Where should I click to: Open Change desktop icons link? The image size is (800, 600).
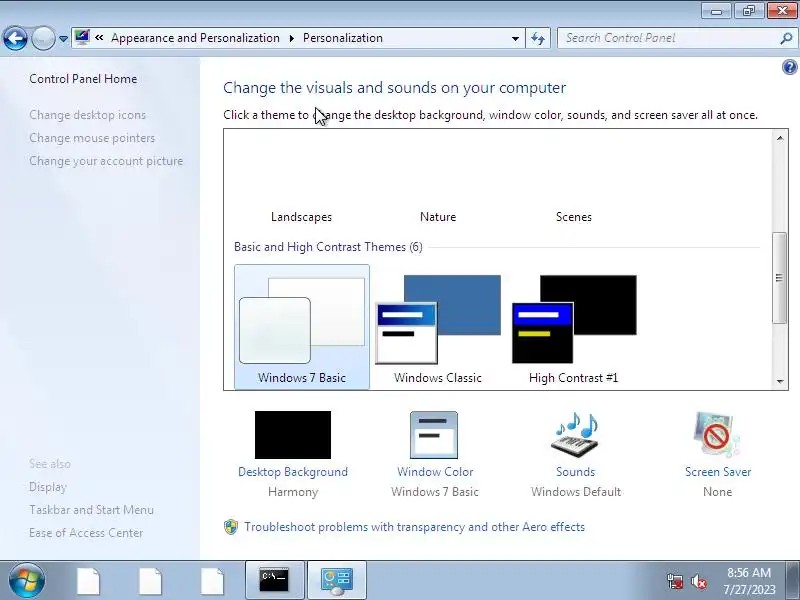[88, 115]
